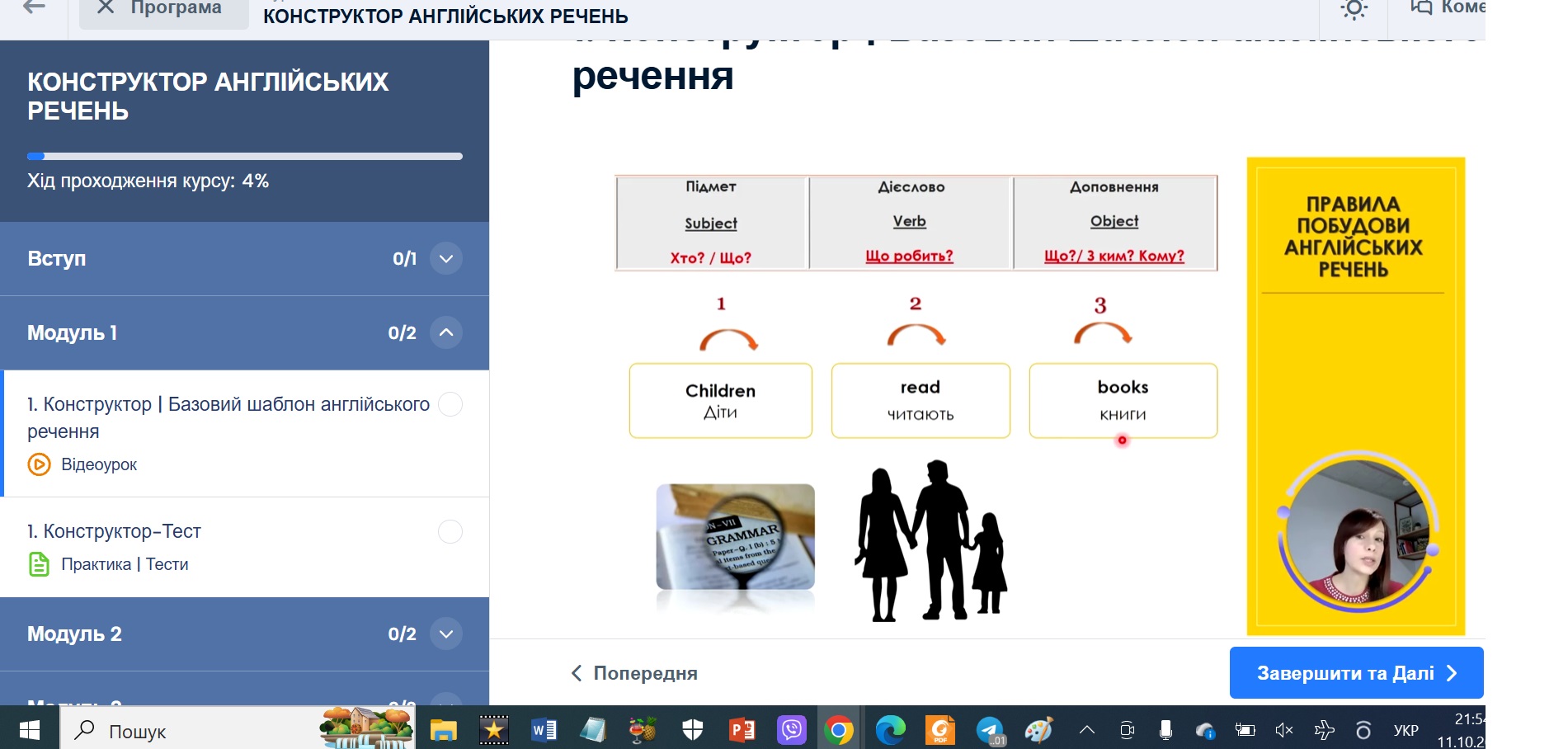Click the grammar magnifier picture
This screenshot has width=1568, height=749.
click(x=736, y=537)
